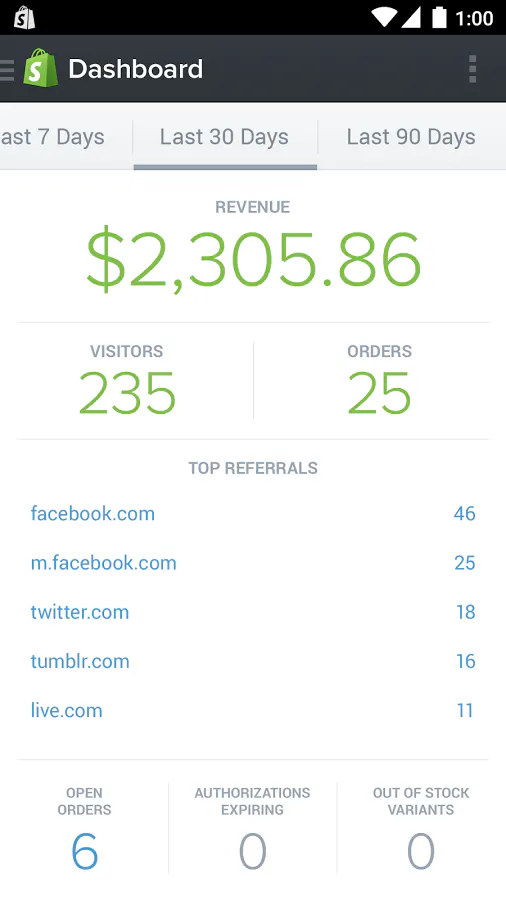Select the Last 30 Days tab
506x900 pixels.
(x=224, y=137)
